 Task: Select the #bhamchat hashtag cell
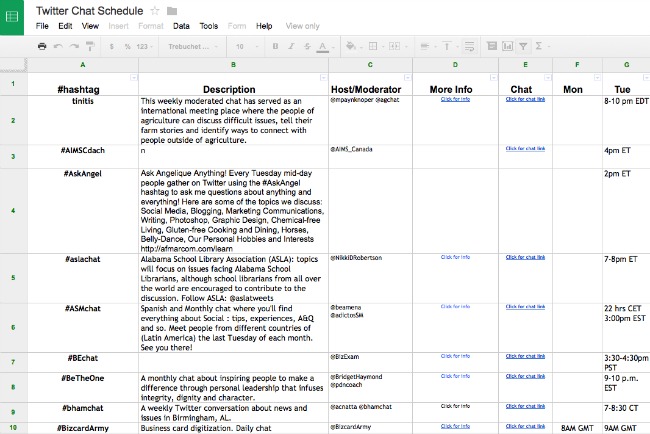coord(83,412)
